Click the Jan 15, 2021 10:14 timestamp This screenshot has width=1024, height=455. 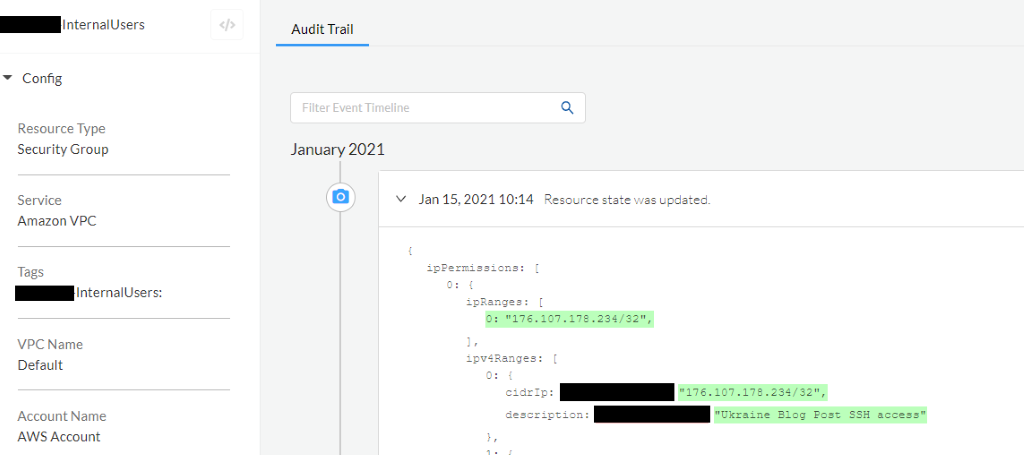point(475,199)
